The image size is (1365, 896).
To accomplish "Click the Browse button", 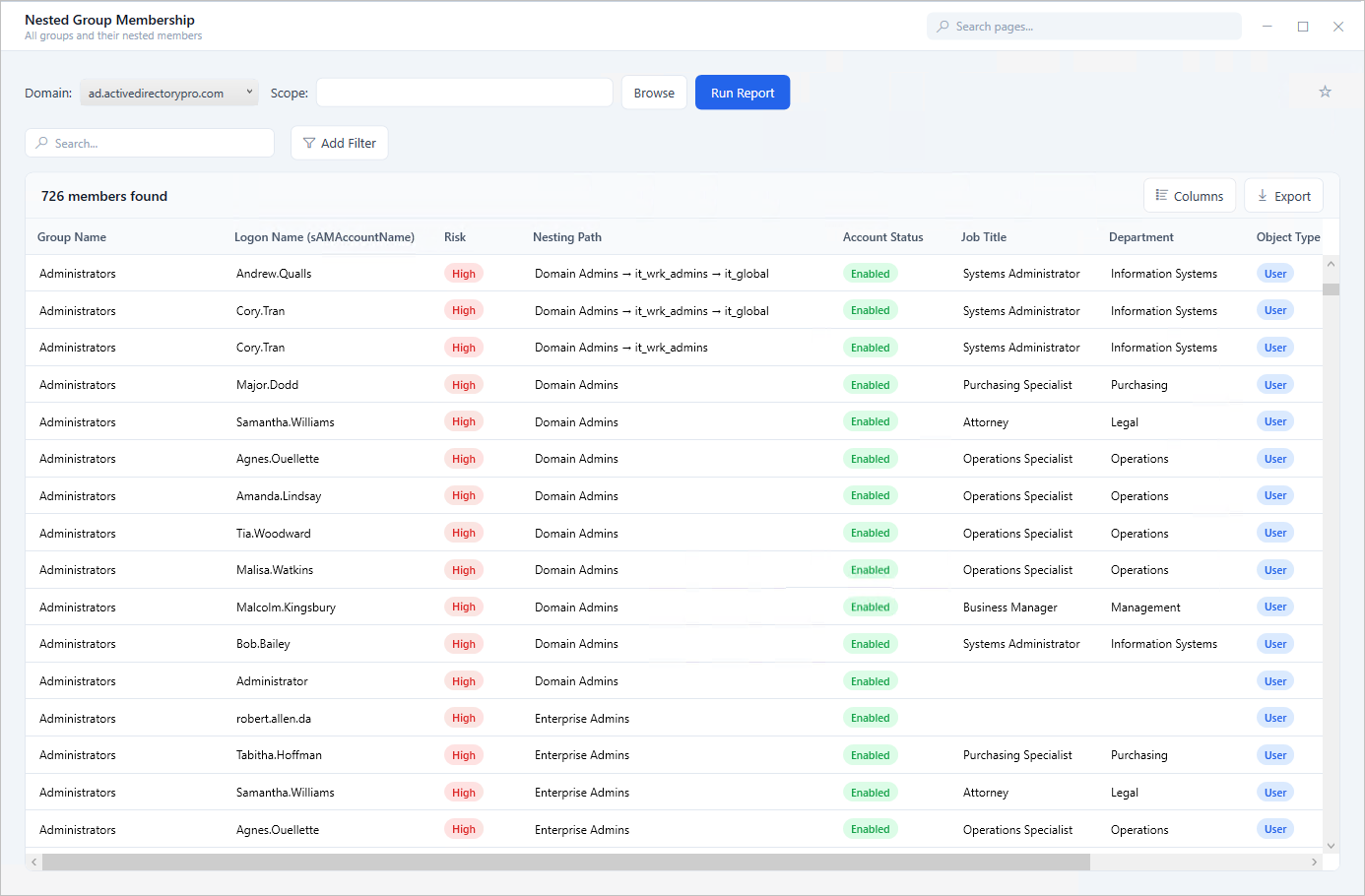I will [x=654, y=93].
